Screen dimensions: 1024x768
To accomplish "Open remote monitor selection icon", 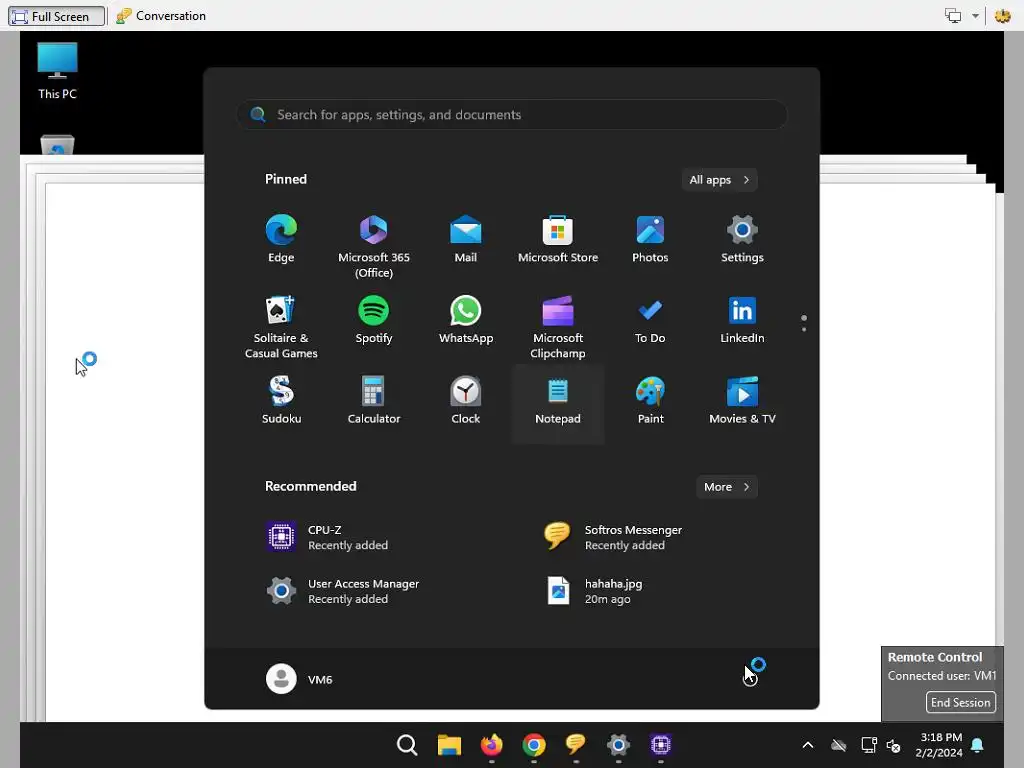I will pyautogui.click(x=953, y=16).
